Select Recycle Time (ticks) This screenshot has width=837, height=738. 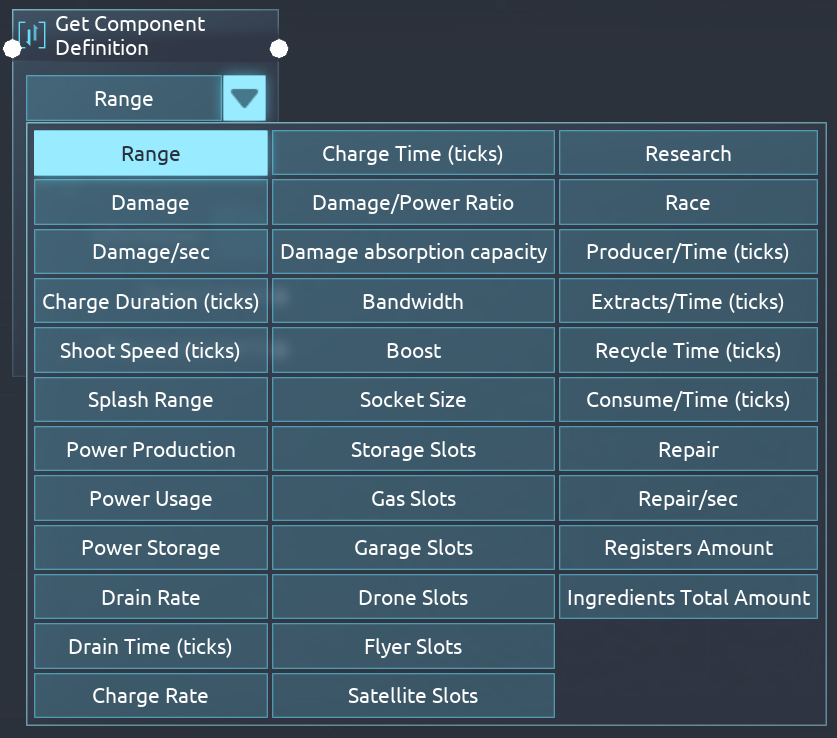688,350
